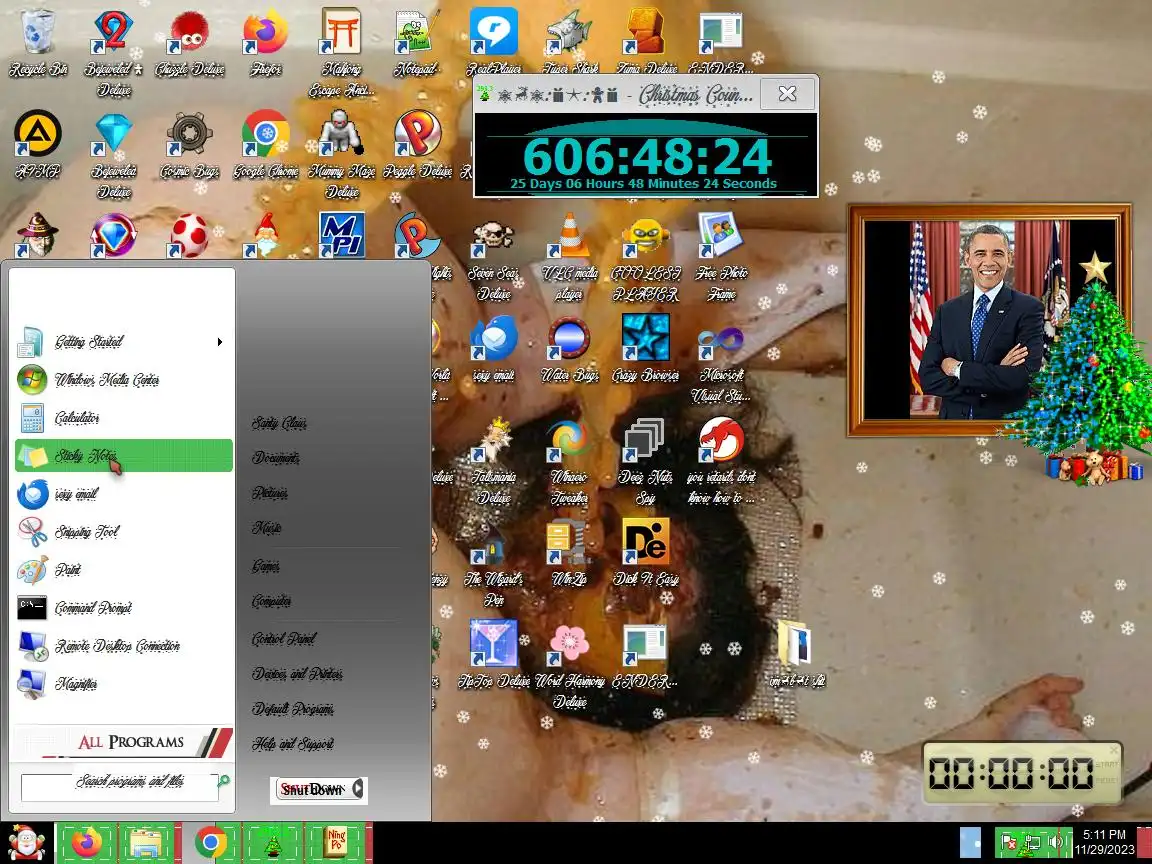Open the volume speaker tray icon
The width and height of the screenshot is (1152, 864).
(1056, 842)
